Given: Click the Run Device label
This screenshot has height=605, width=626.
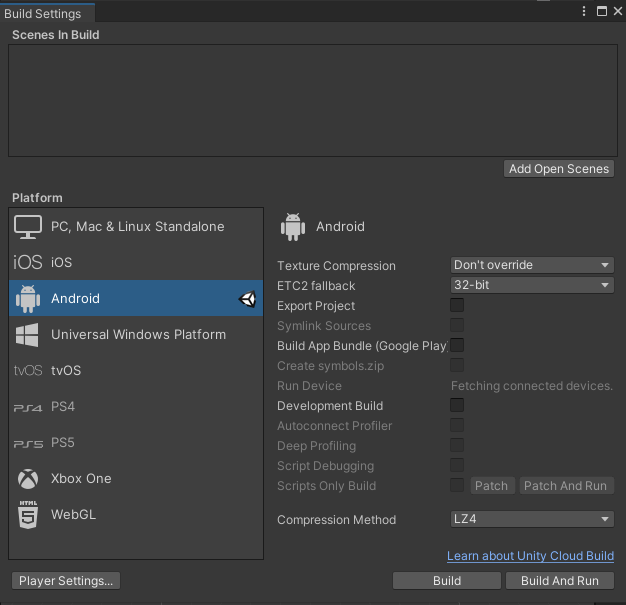Looking at the screenshot, I should 309,386.
